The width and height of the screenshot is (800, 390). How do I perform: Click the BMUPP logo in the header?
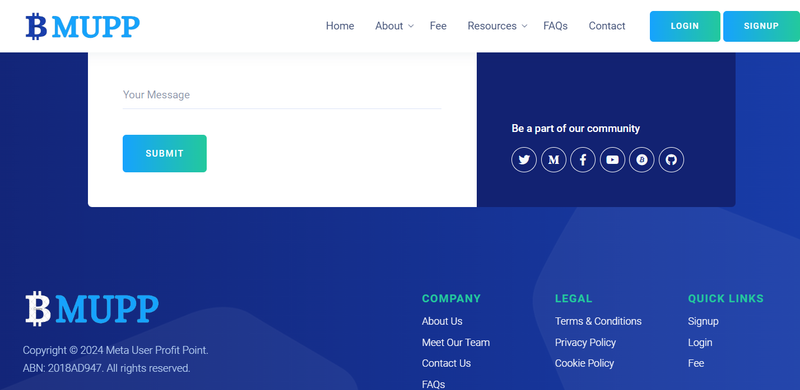point(83,26)
